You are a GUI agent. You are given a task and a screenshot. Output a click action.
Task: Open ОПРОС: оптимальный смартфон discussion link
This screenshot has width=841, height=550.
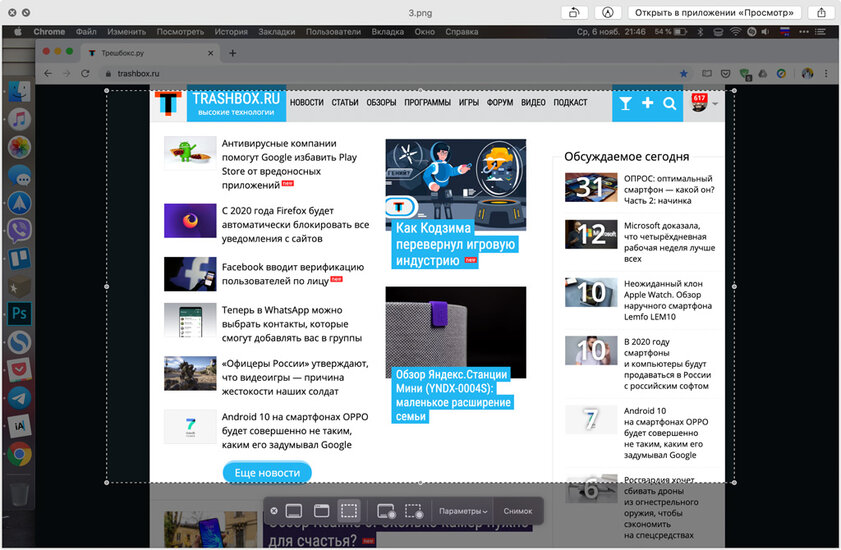coord(669,189)
